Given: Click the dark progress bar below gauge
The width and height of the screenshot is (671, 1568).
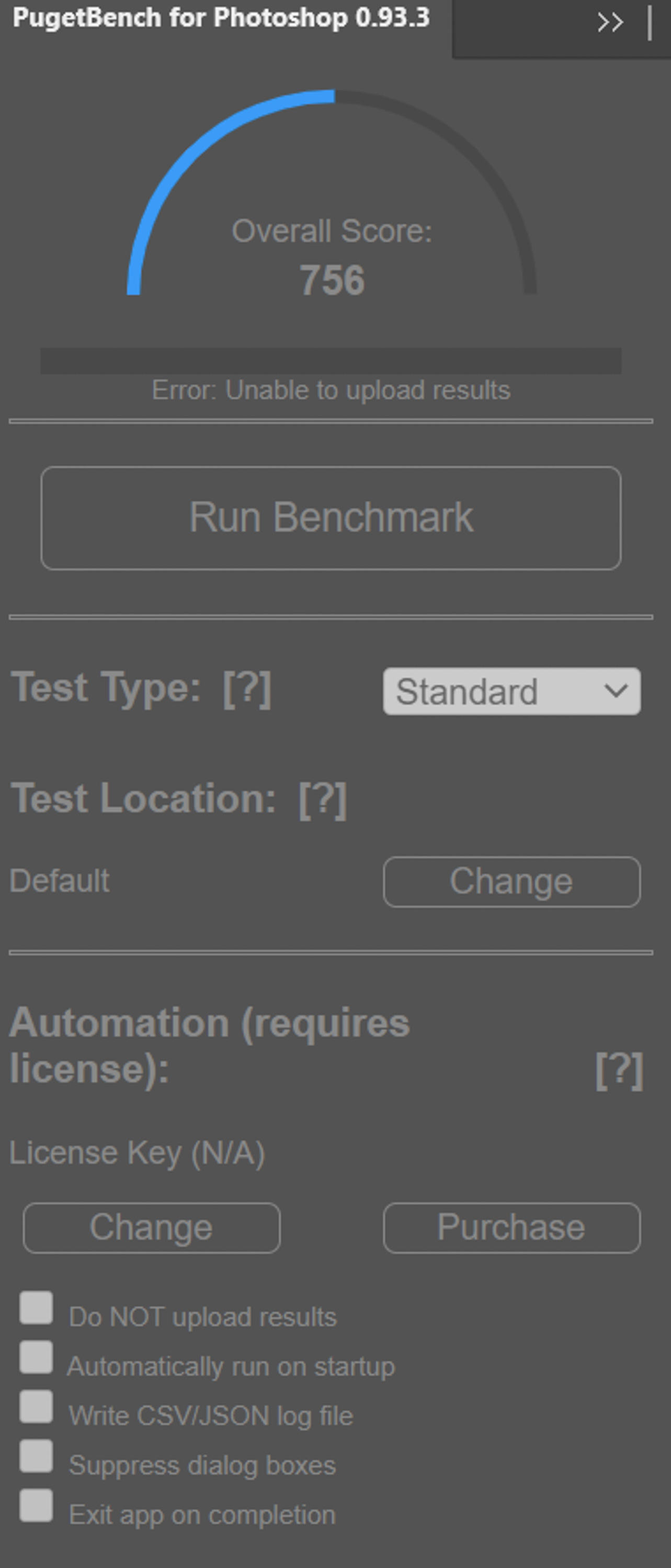Looking at the screenshot, I should pyautogui.click(x=331, y=361).
